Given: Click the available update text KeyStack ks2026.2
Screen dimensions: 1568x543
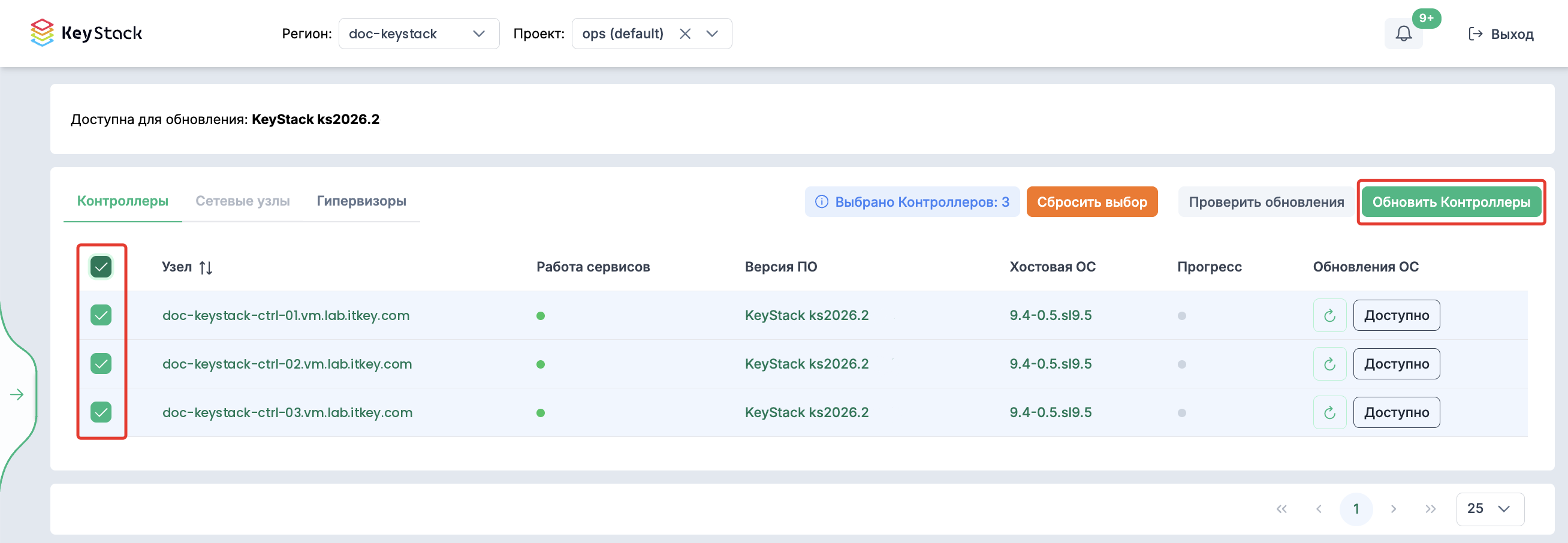Looking at the screenshot, I should [315, 119].
